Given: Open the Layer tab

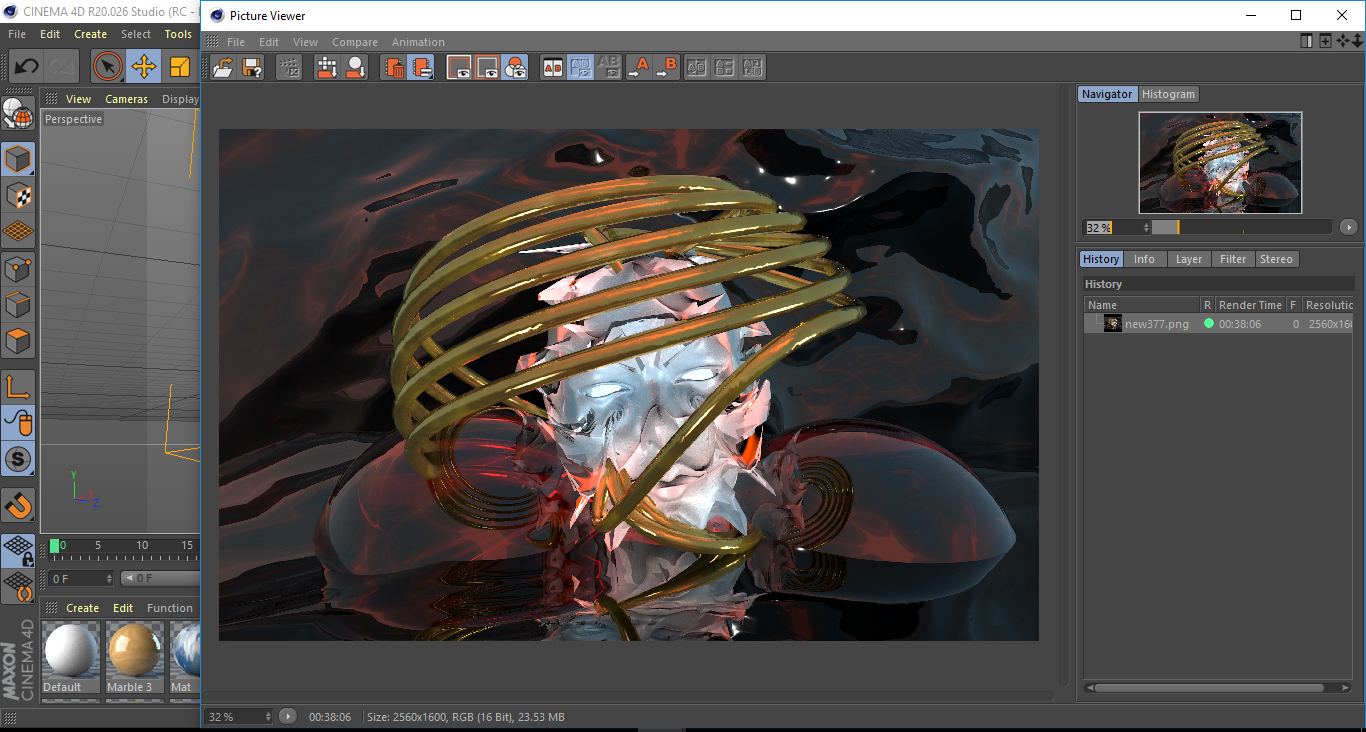Looking at the screenshot, I should pyautogui.click(x=1189, y=259).
